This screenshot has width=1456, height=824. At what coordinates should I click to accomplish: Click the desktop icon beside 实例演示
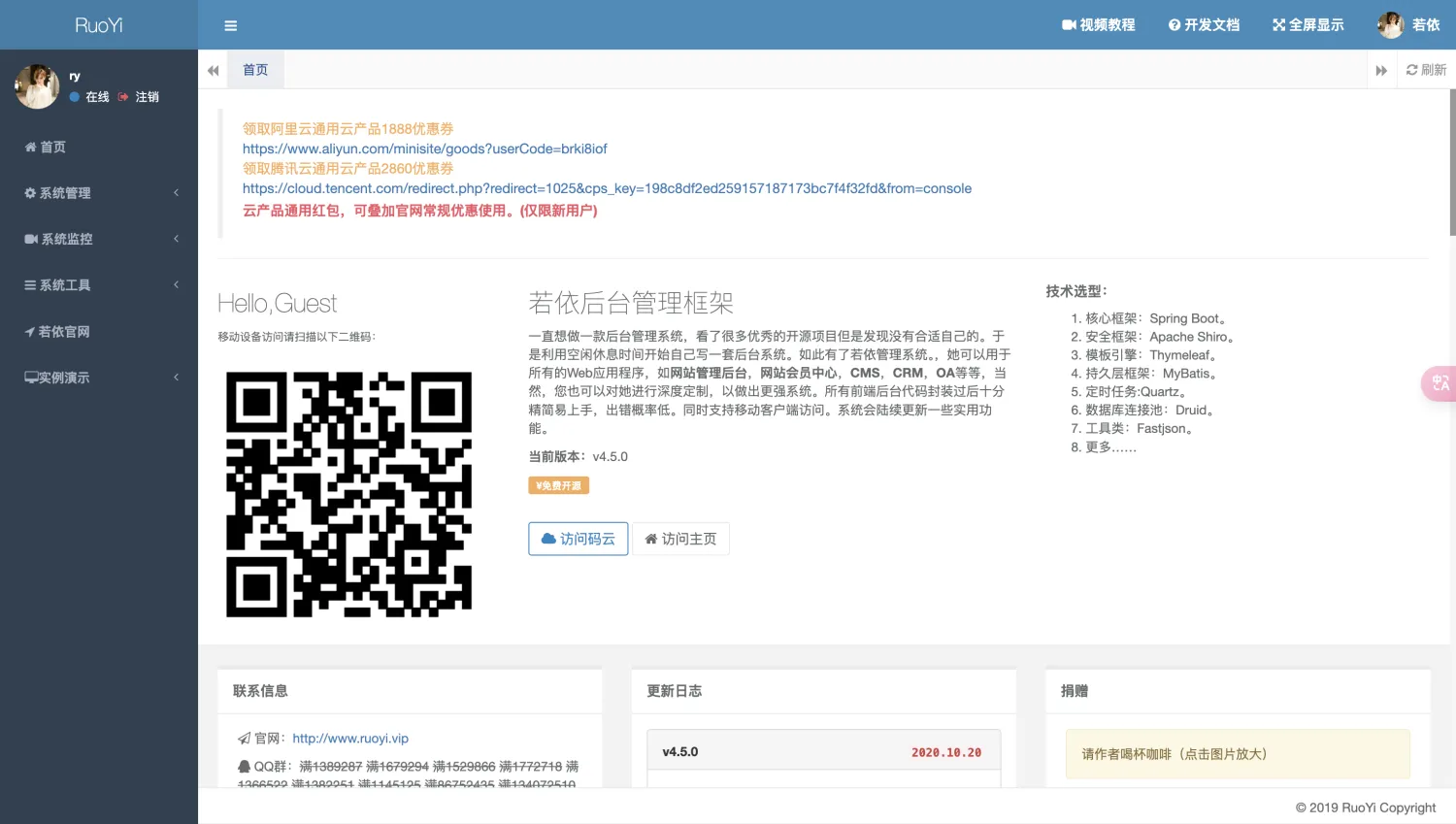[x=31, y=378]
